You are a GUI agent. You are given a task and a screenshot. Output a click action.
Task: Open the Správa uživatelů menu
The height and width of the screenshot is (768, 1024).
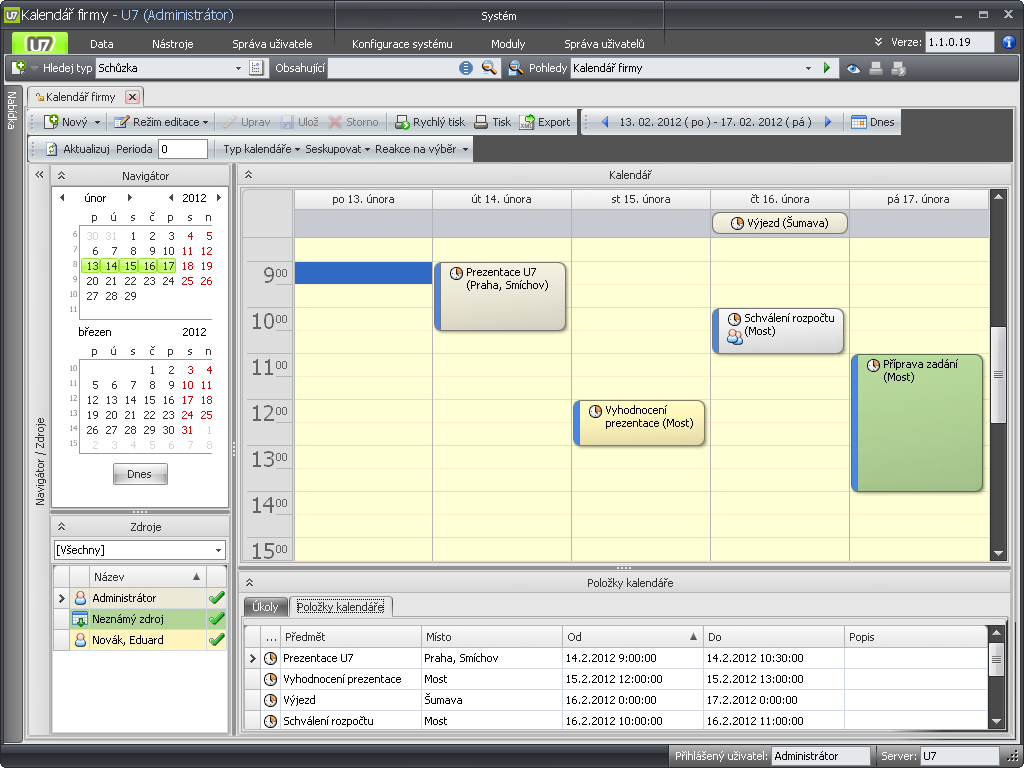[604, 44]
